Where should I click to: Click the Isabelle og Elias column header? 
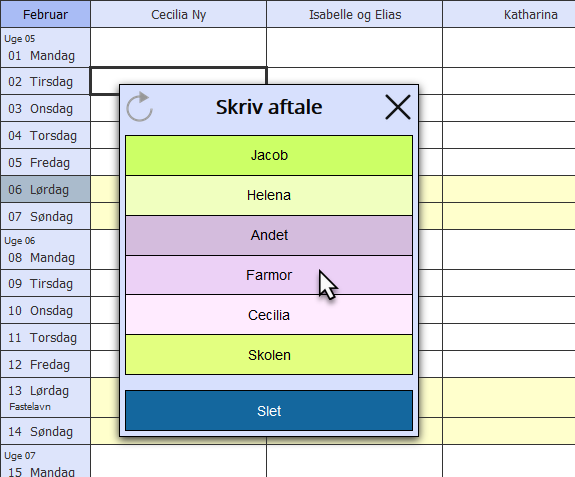click(355, 14)
